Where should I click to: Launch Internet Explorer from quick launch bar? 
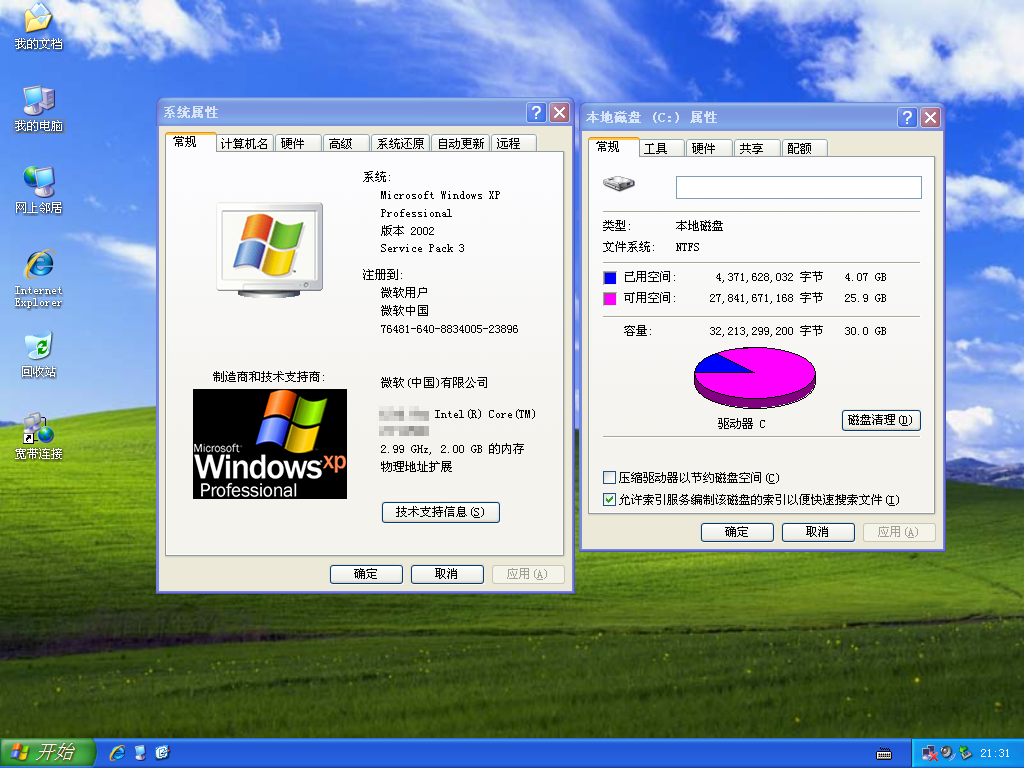118,753
